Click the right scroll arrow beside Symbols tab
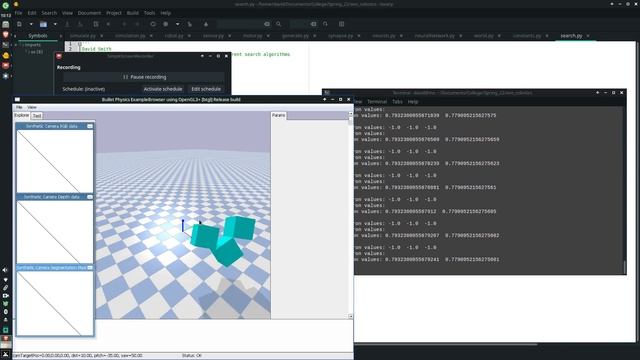Image resolution: width=640 pixels, height=360 pixels. [x=61, y=36]
